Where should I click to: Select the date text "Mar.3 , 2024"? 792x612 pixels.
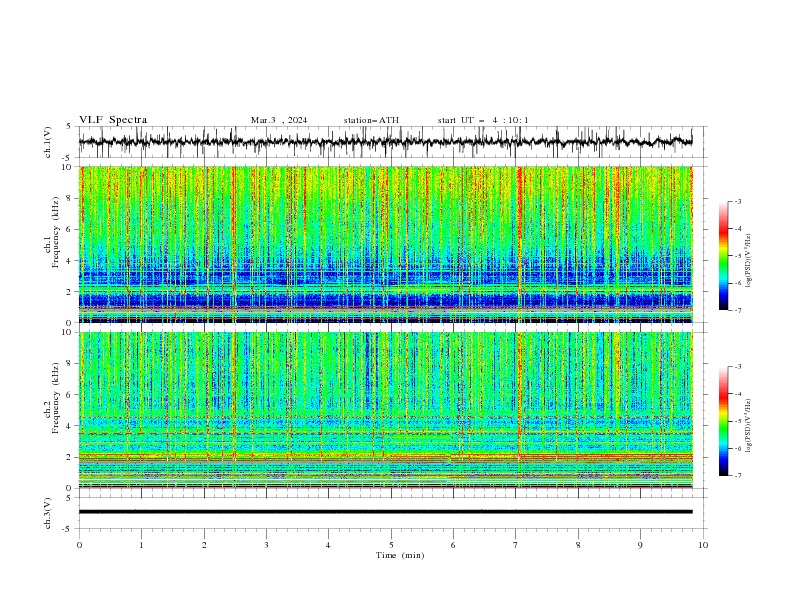pyautogui.click(x=279, y=120)
